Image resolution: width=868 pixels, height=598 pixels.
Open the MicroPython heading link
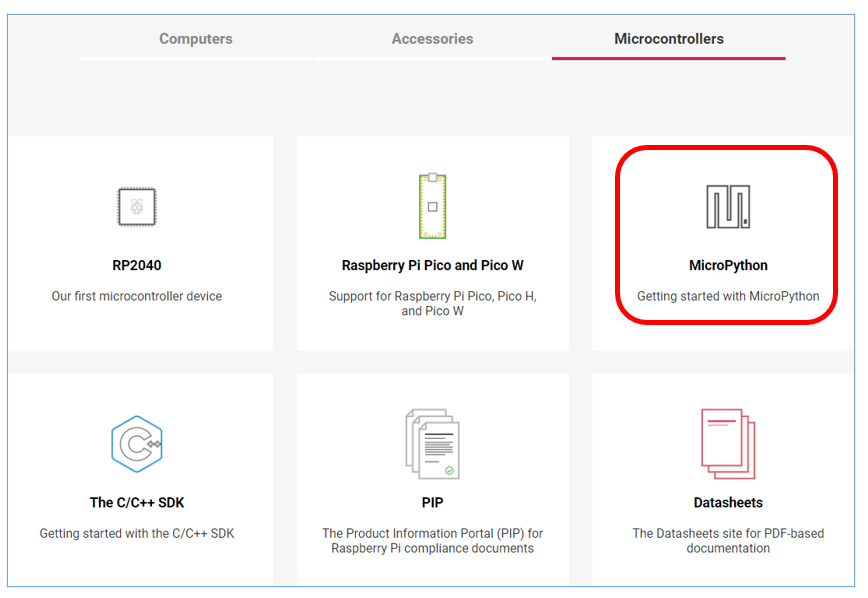[x=728, y=265]
